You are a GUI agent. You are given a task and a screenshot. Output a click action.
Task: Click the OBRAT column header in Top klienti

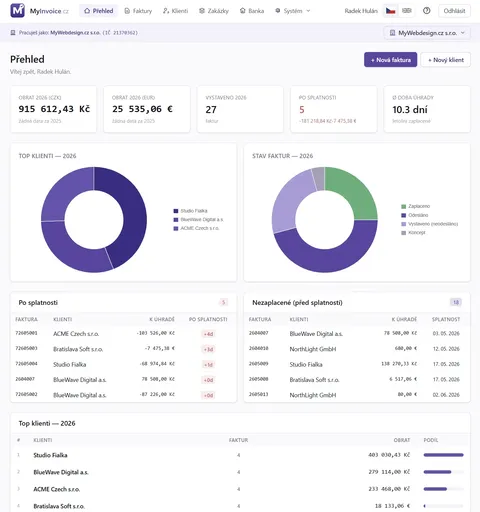coord(402,440)
